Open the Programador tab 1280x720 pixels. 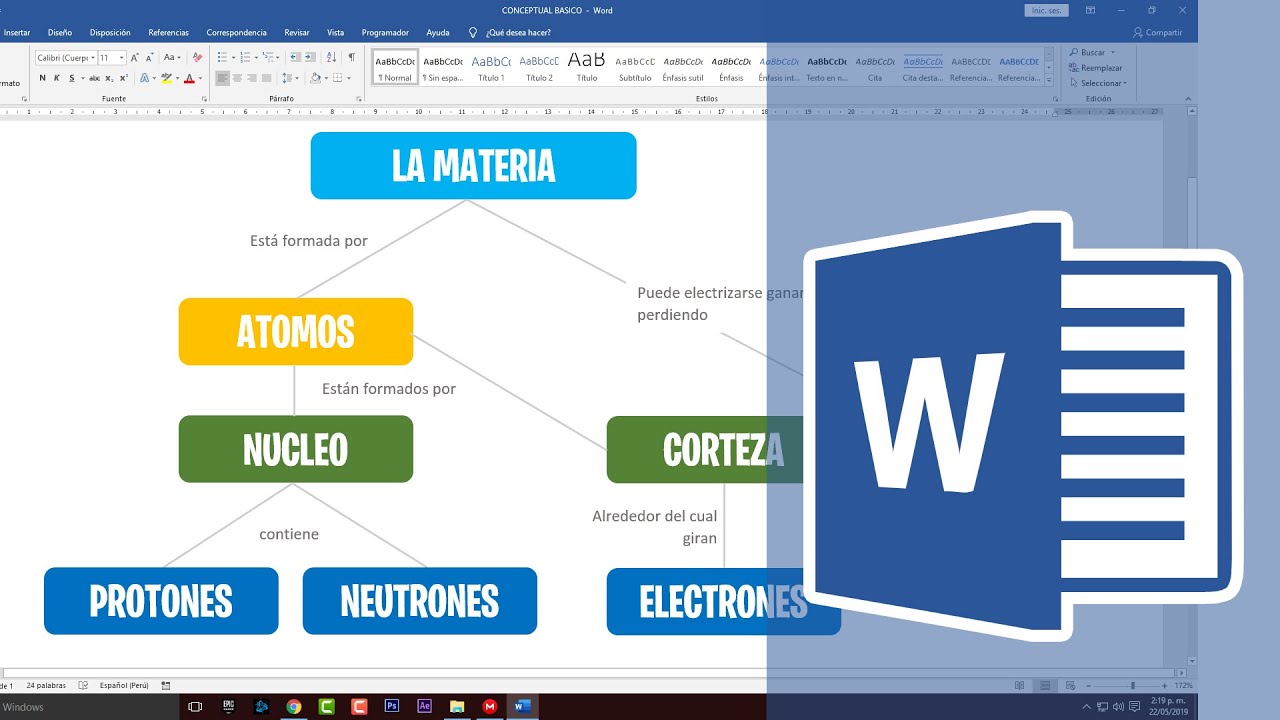point(385,32)
